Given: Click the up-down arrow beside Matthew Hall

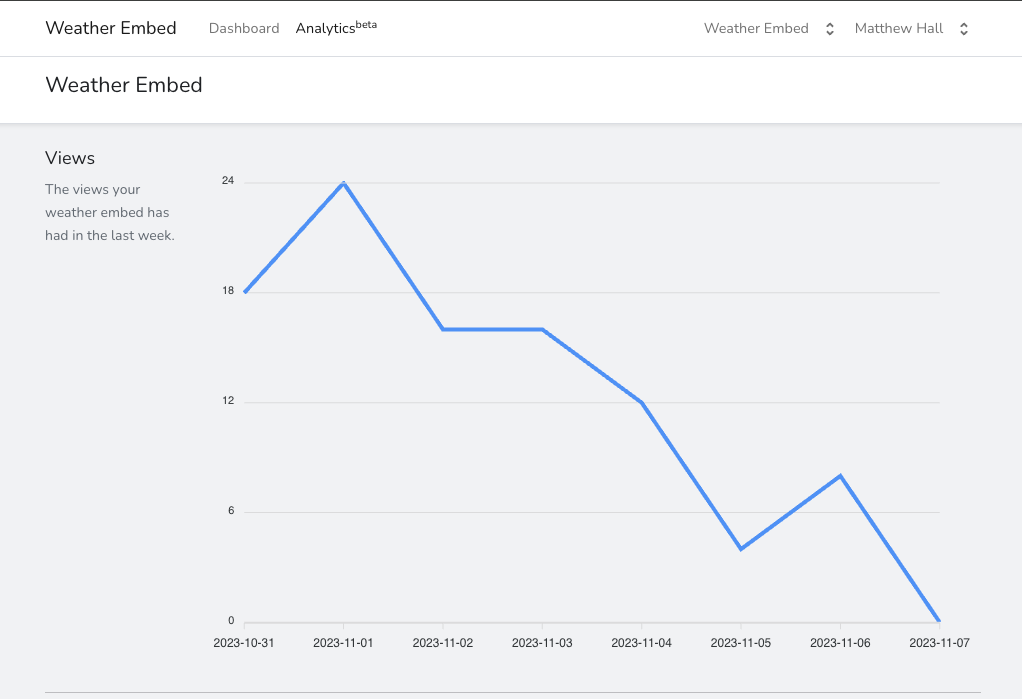Looking at the screenshot, I should pyautogui.click(x=963, y=28).
